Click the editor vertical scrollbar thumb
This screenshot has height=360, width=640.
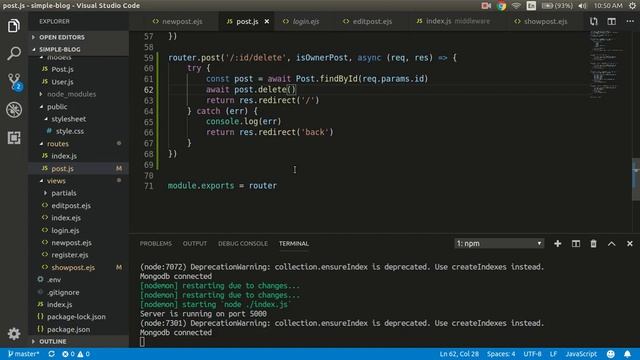point(636,179)
